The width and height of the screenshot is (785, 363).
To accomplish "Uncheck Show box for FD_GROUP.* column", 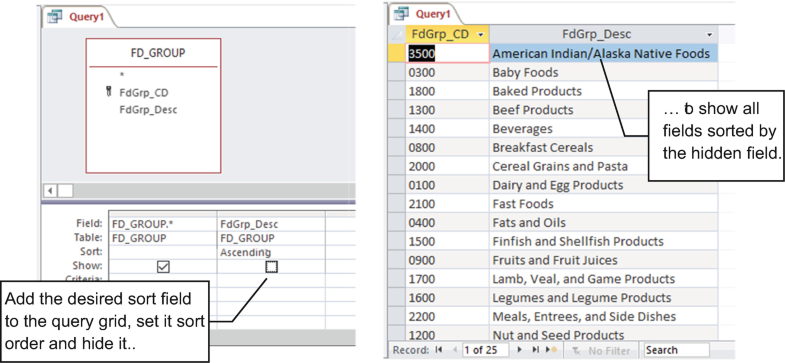I will point(163,267).
